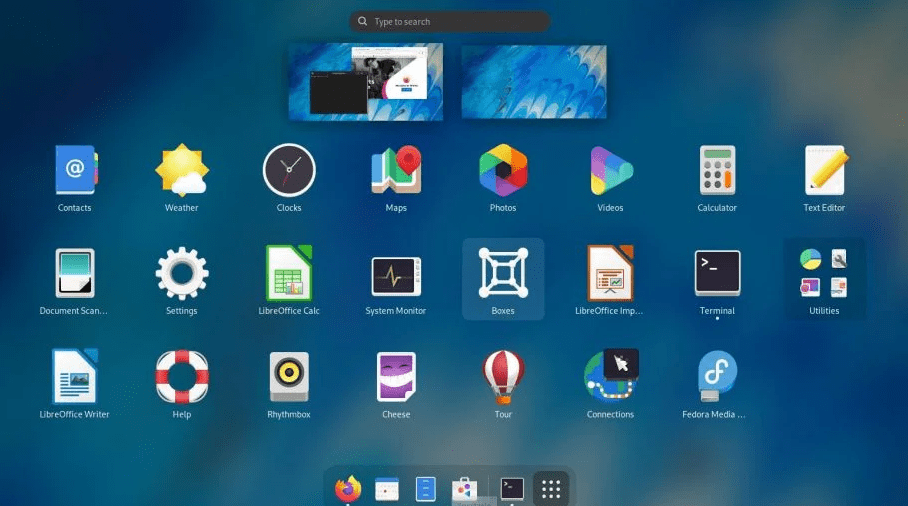Launch the Text Editor
908x506 pixels.
click(825, 178)
